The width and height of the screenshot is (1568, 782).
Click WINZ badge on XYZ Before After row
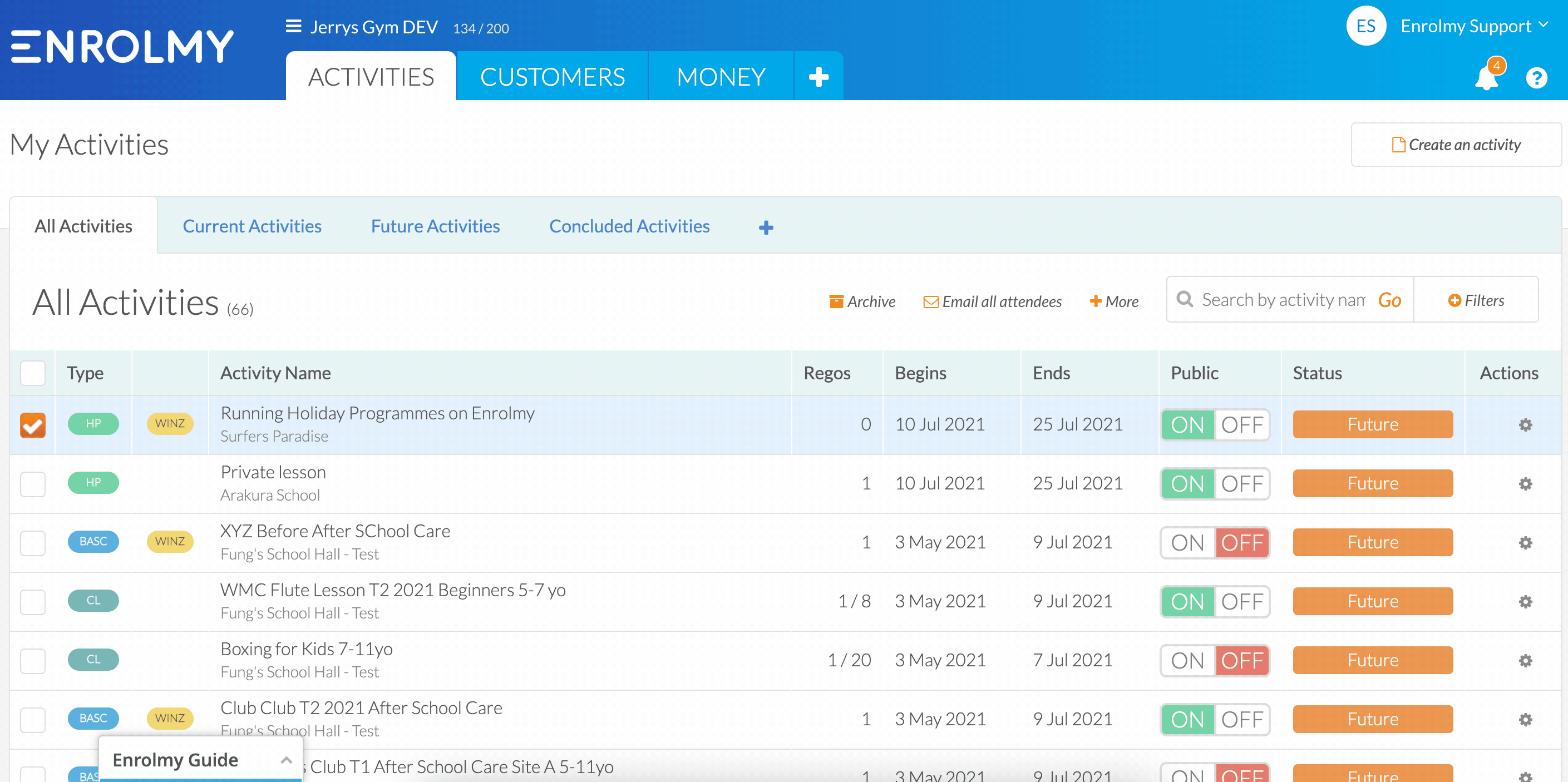tap(170, 542)
